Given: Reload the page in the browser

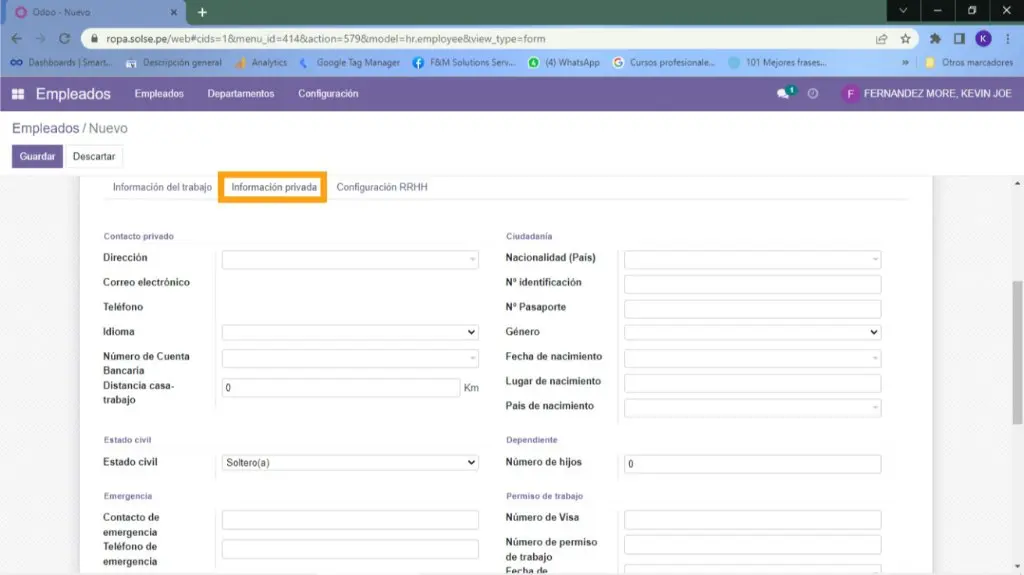Looking at the screenshot, I should 65,39.
